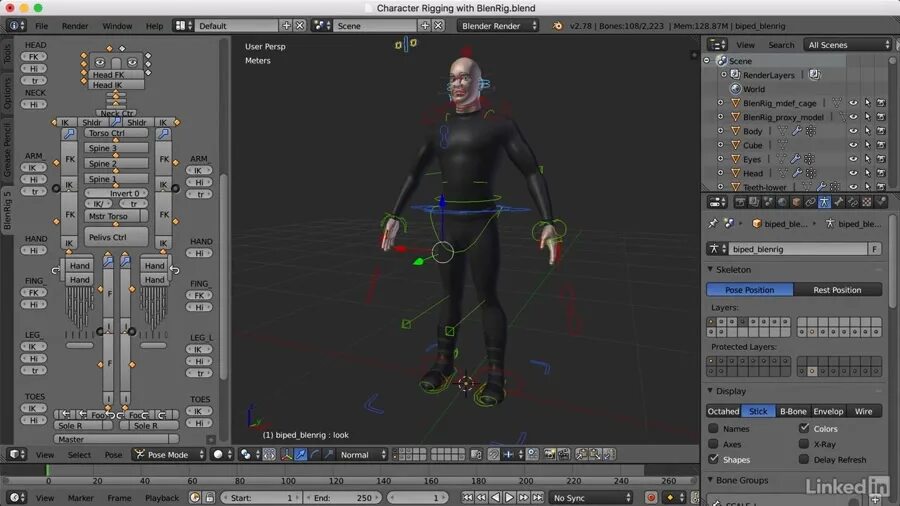Set bone display to Wire
Viewport: 900px width, 506px height.
(x=864, y=411)
